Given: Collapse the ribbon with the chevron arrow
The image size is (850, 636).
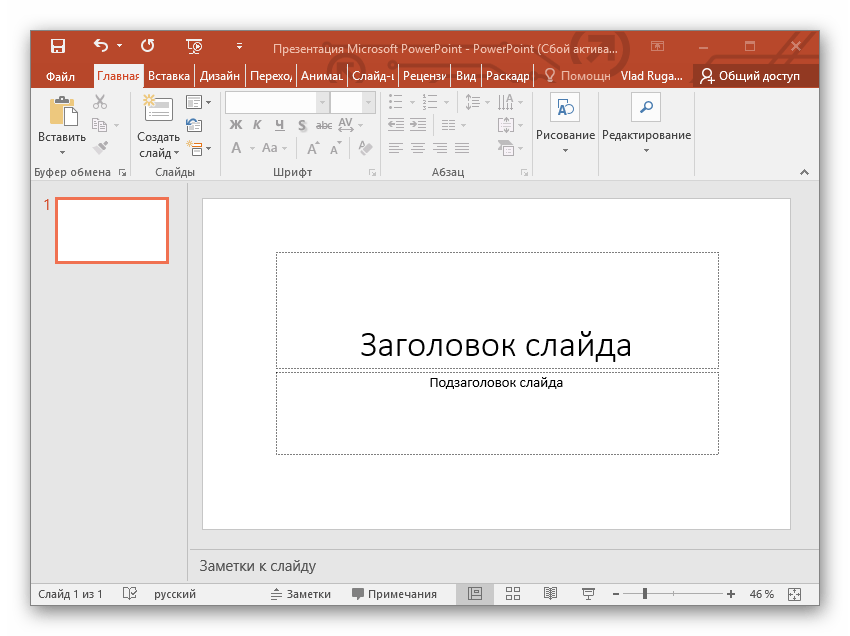Looking at the screenshot, I should pyautogui.click(x=804, y=172).
